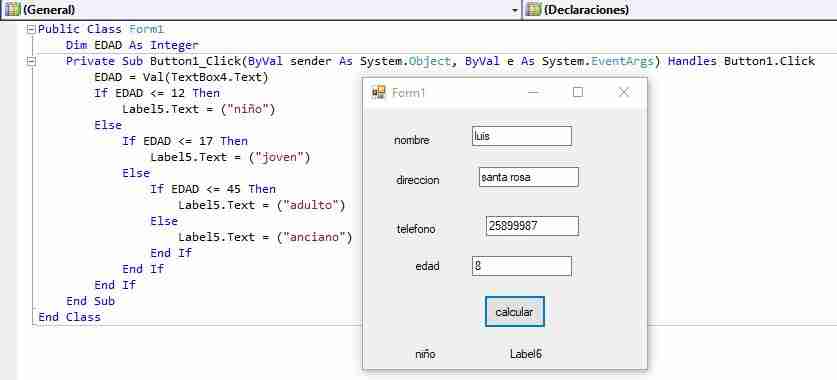Place cursor on Dim EDAD As Integer line
Image resolution: width=837 pixels, height=380 pixels.
point(132,45)
